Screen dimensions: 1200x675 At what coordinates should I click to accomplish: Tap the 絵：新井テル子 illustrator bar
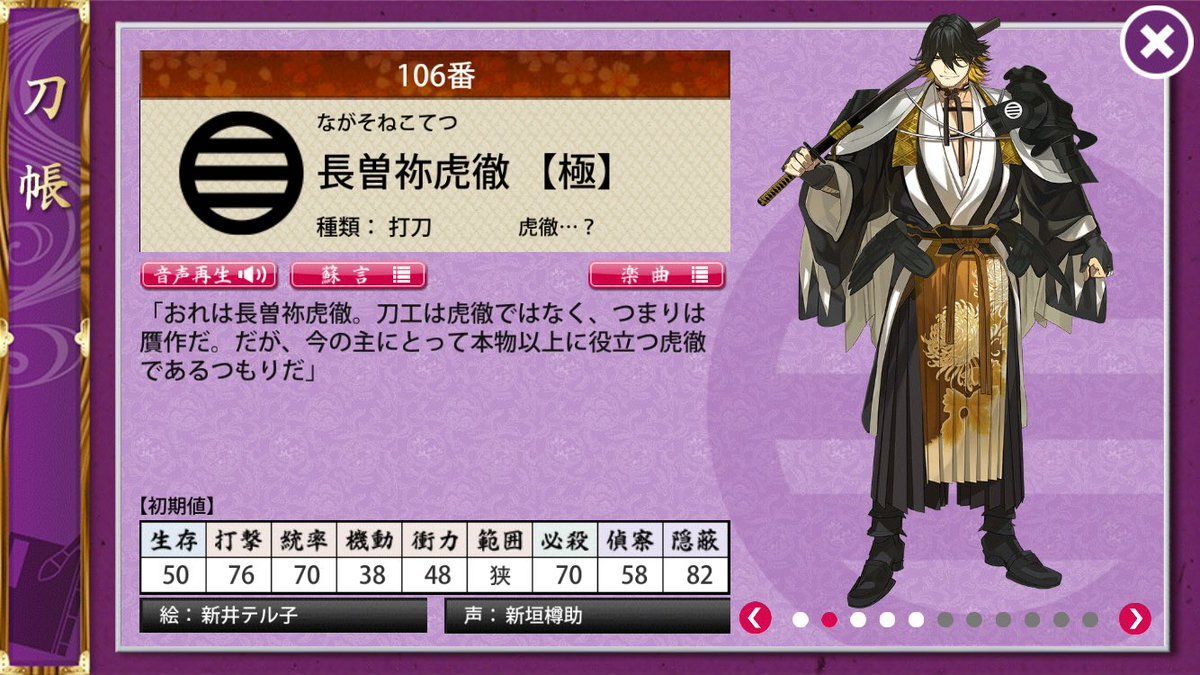[283, 615]
